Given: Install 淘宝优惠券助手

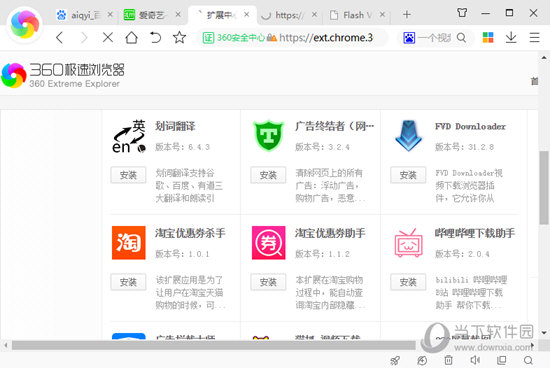Looking at the screenshot, I should [x=268, y=282].
